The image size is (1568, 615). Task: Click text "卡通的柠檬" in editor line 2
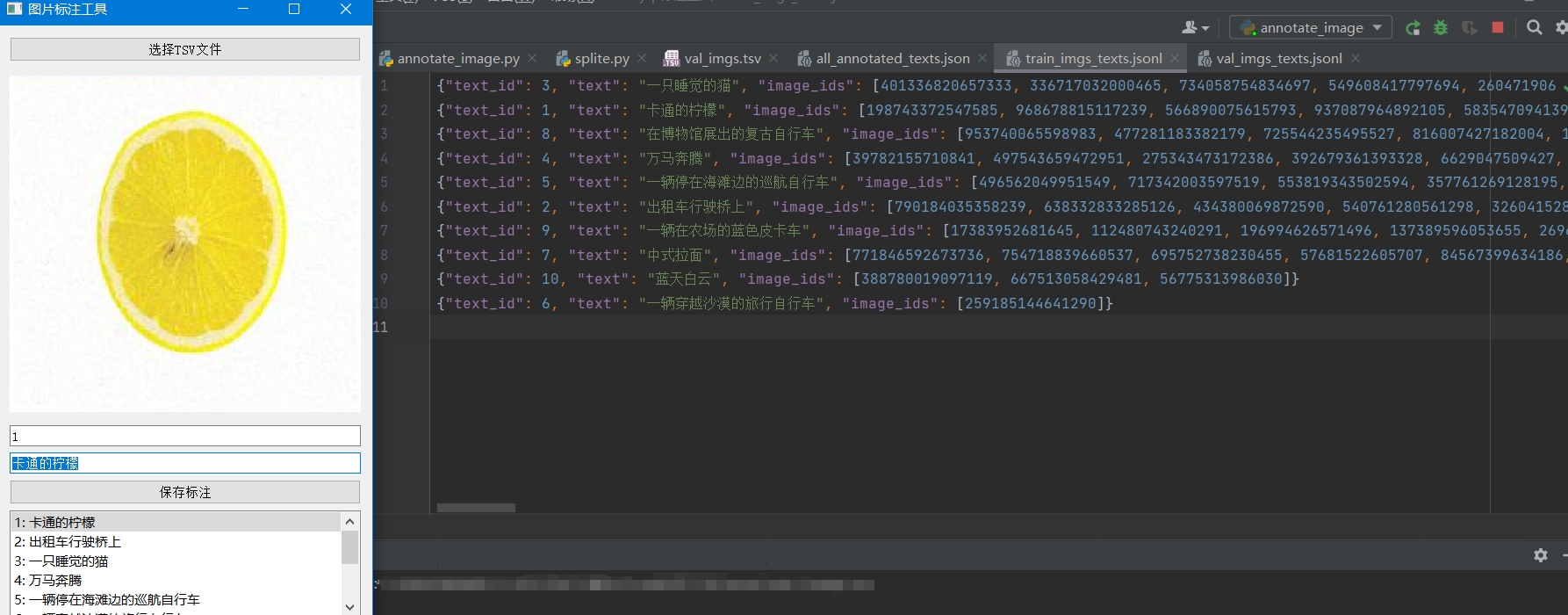pos(682,110)
